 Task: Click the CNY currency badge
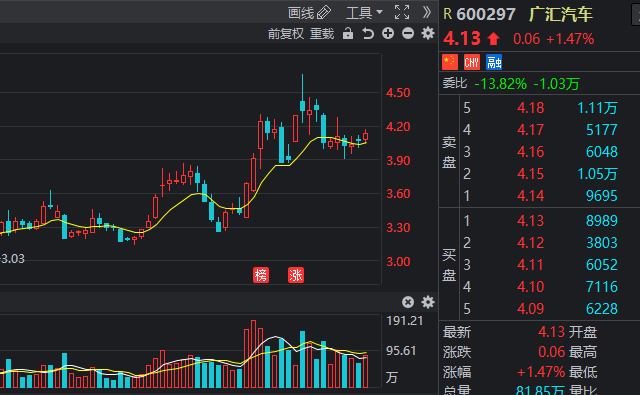tap(471, 62)
